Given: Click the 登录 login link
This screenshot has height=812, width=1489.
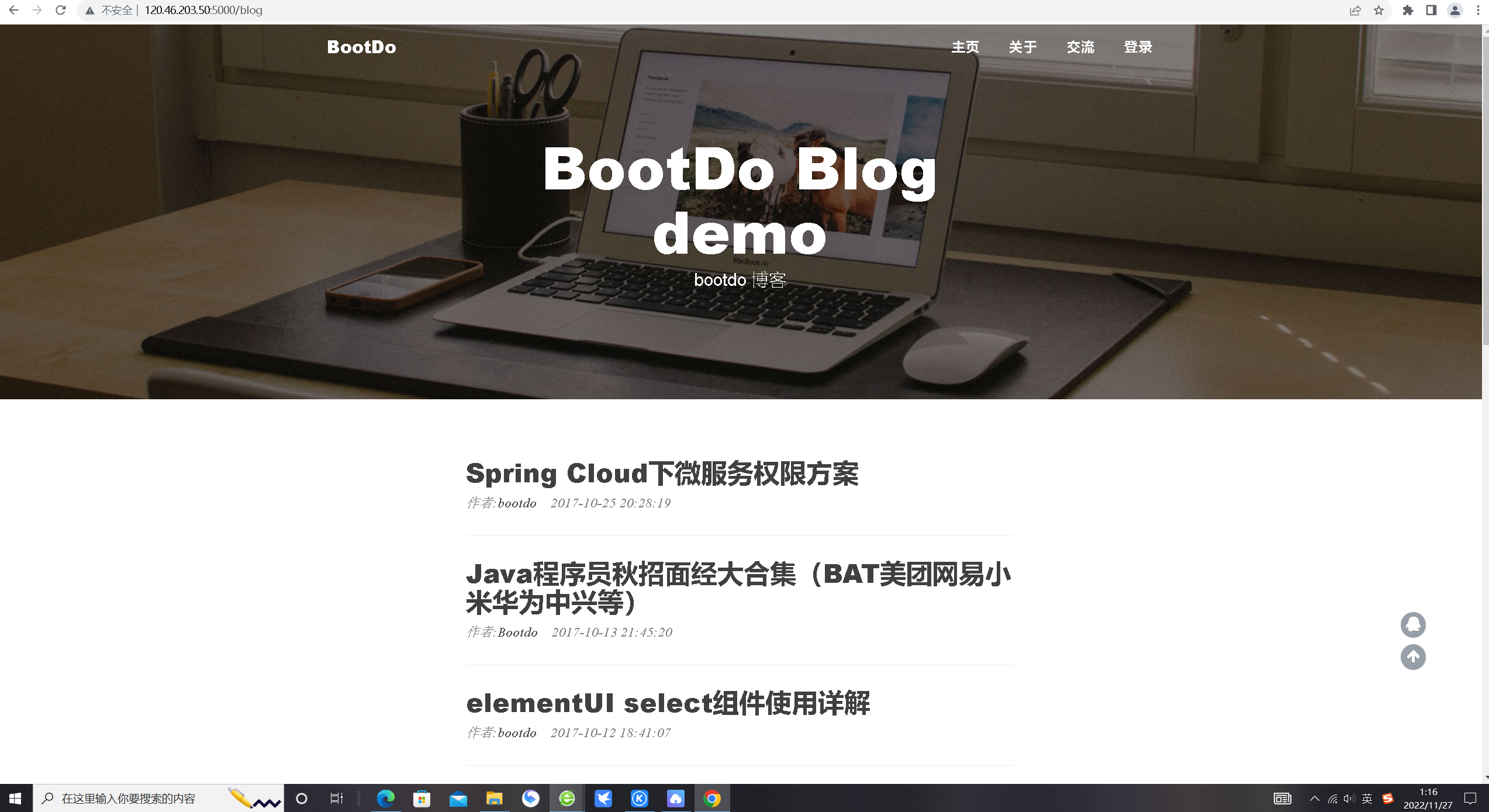Looking at the screenshot, I should [1138, 47].
